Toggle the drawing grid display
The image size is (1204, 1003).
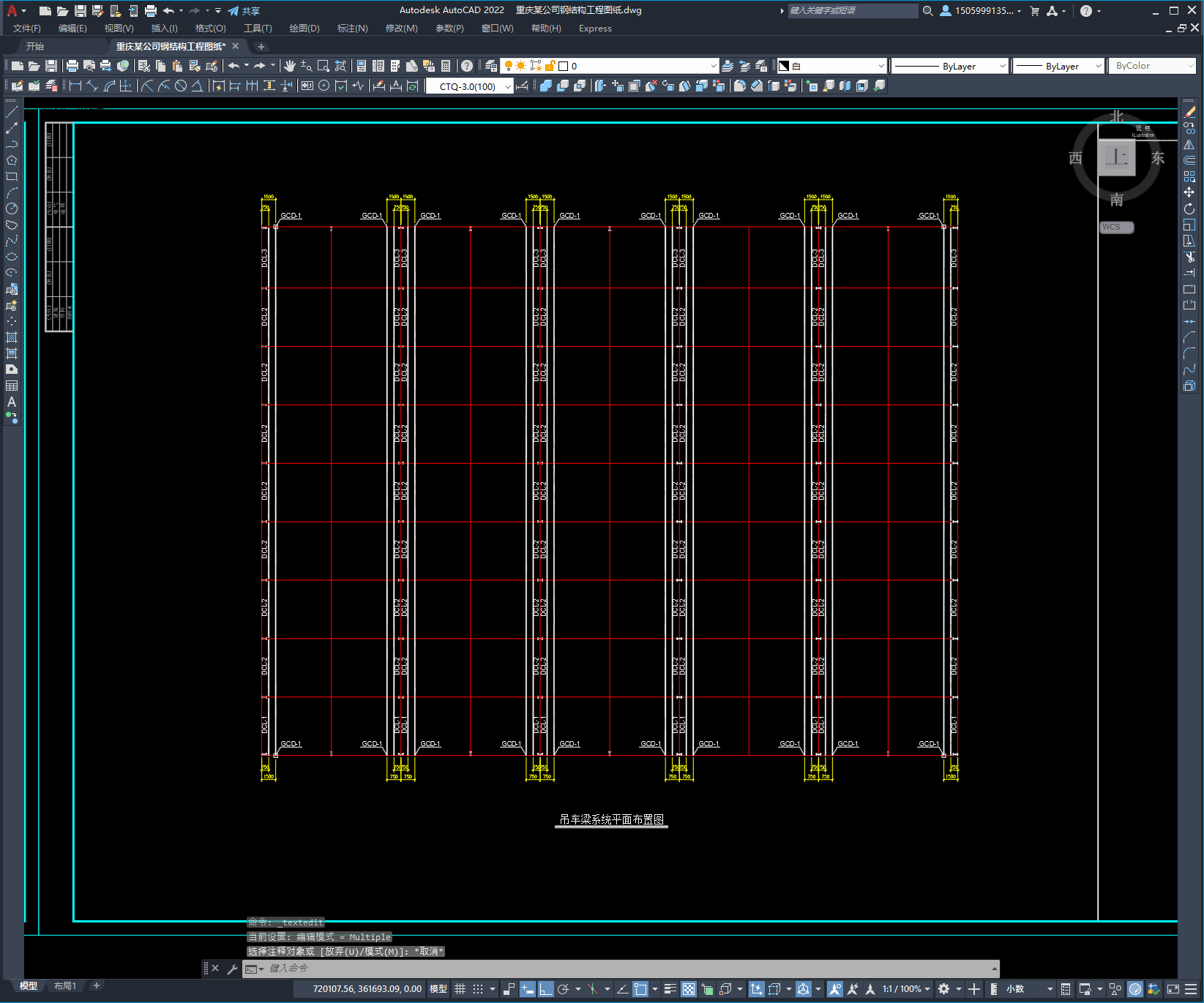(x=460, y=989)
